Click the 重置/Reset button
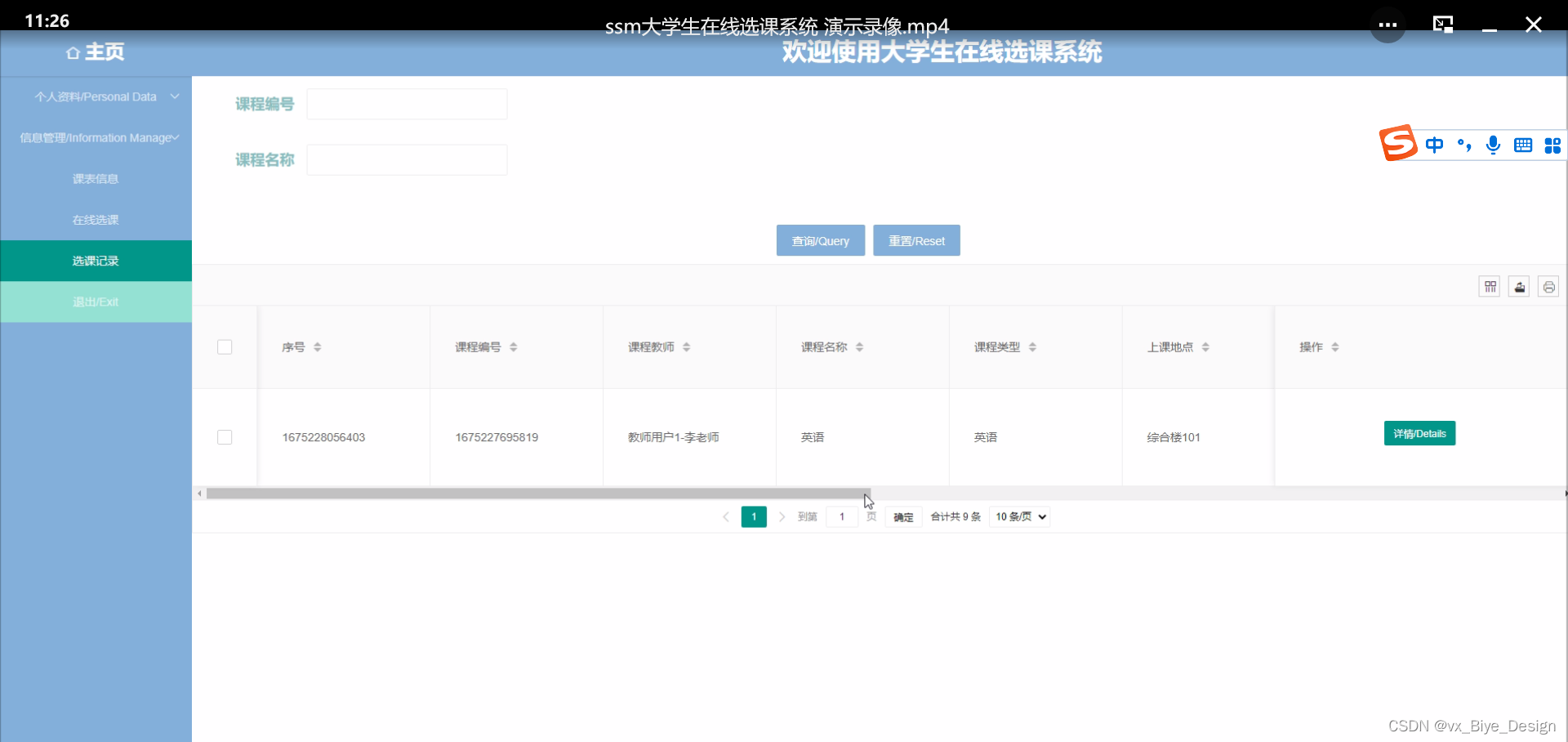Image resolution: width=1568 pixels, height=742 pixels. [916, 240]
